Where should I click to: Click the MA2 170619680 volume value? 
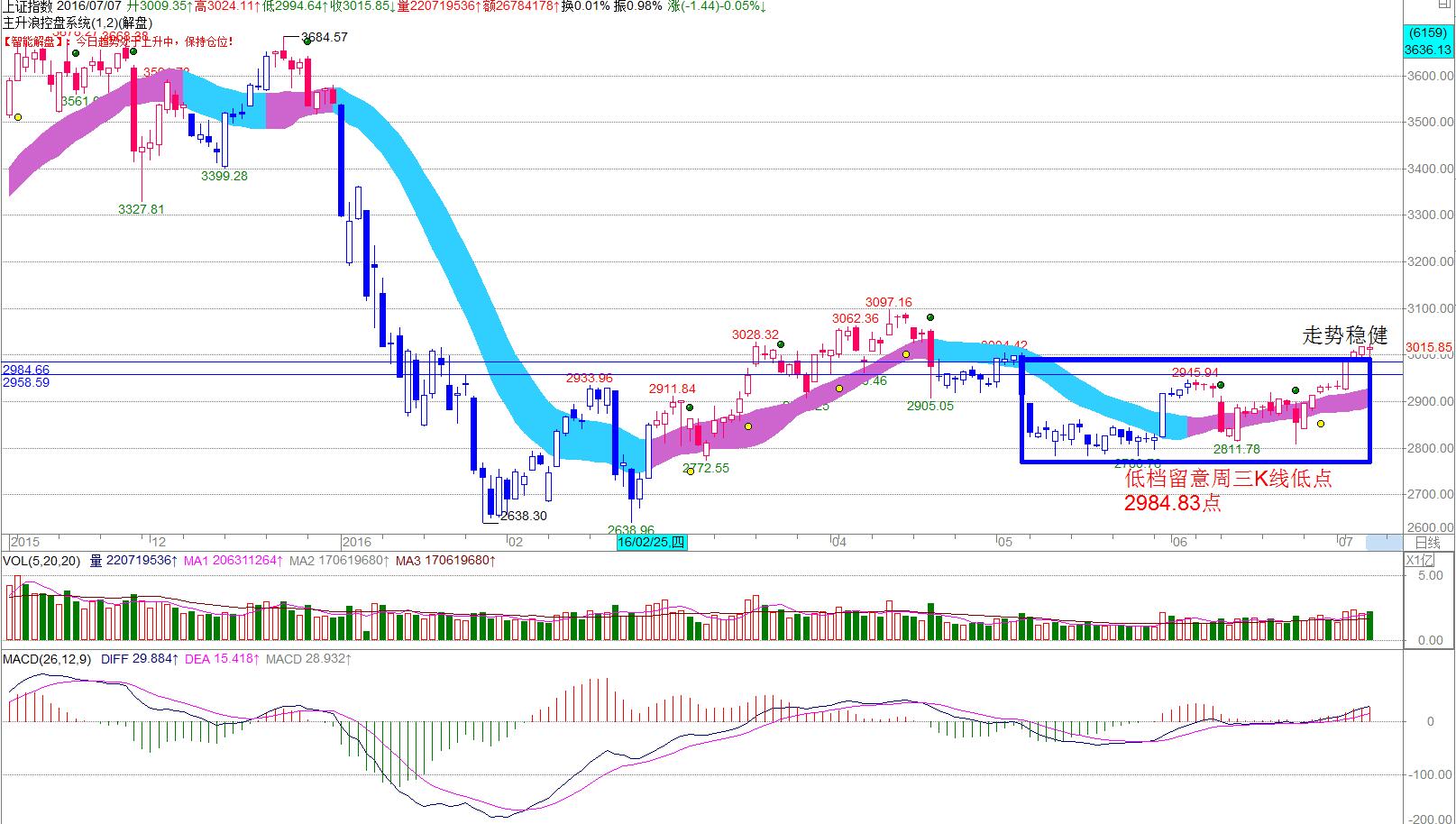339,561
